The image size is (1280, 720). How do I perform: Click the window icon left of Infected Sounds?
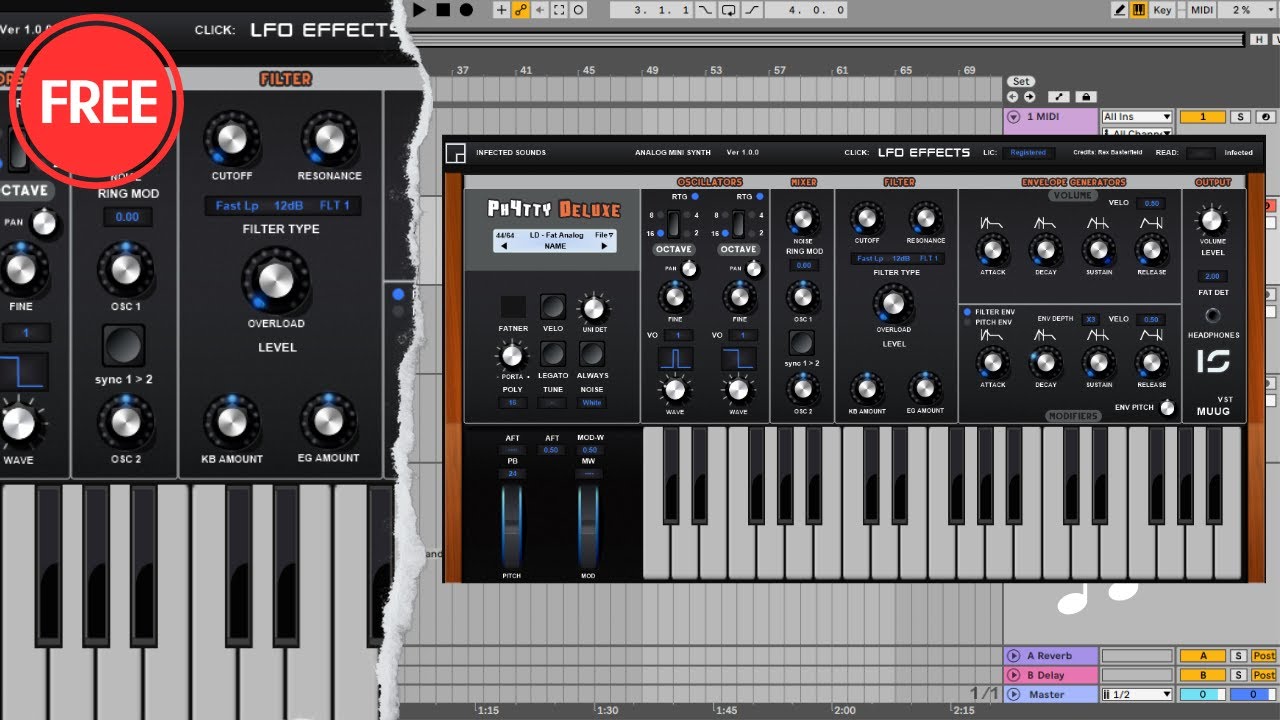point(456,153)
